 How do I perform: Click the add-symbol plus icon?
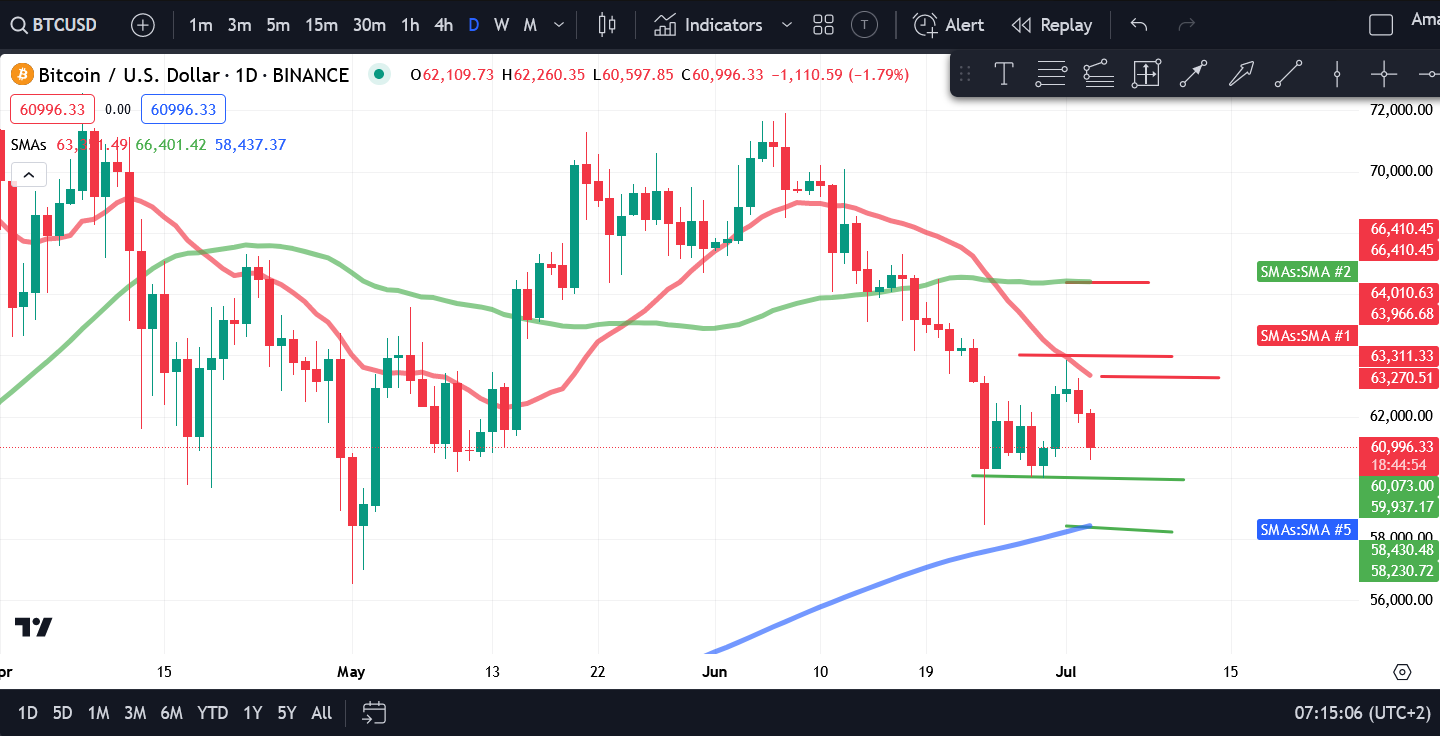pos(143,25)
